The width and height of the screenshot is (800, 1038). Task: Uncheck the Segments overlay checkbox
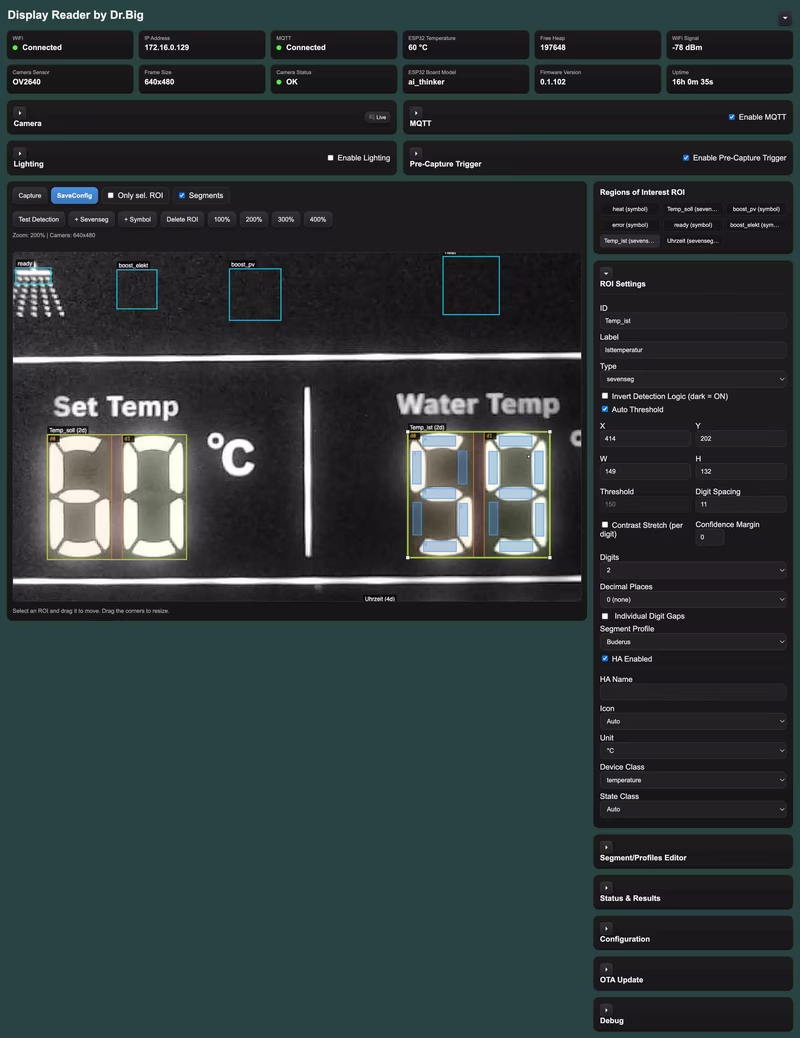182,195
